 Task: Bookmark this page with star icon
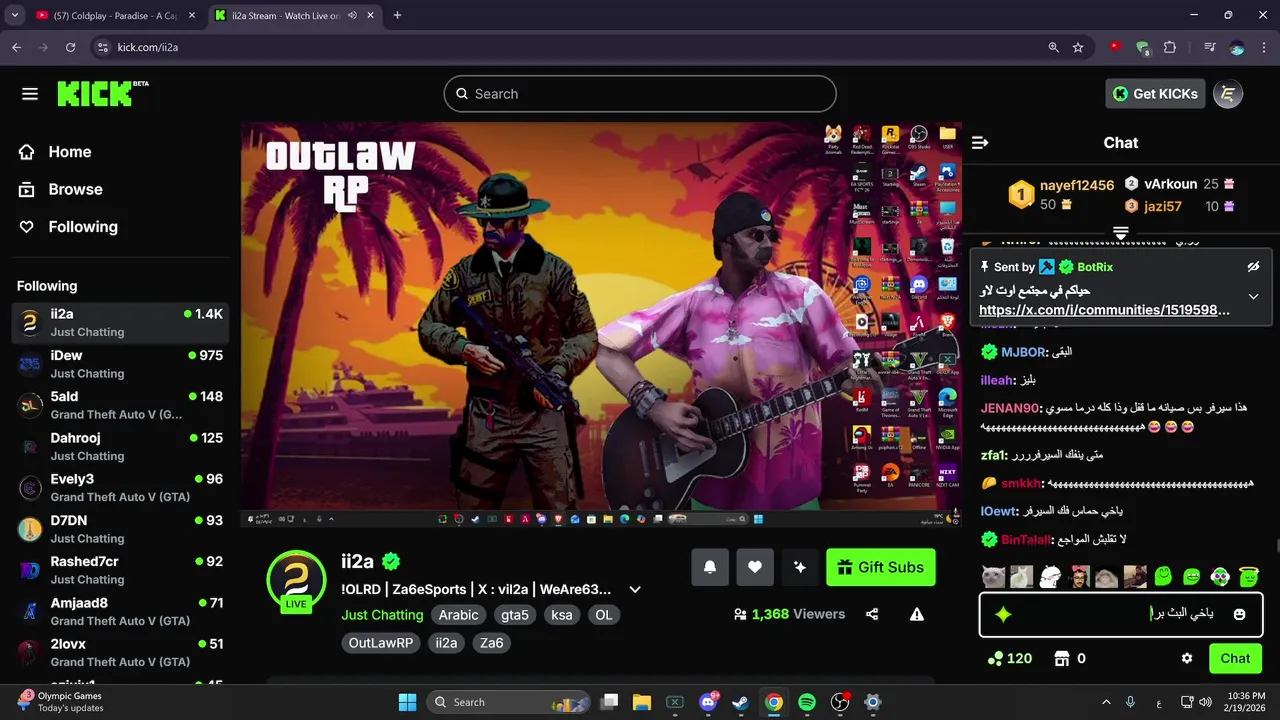[x=1078, y=47]
